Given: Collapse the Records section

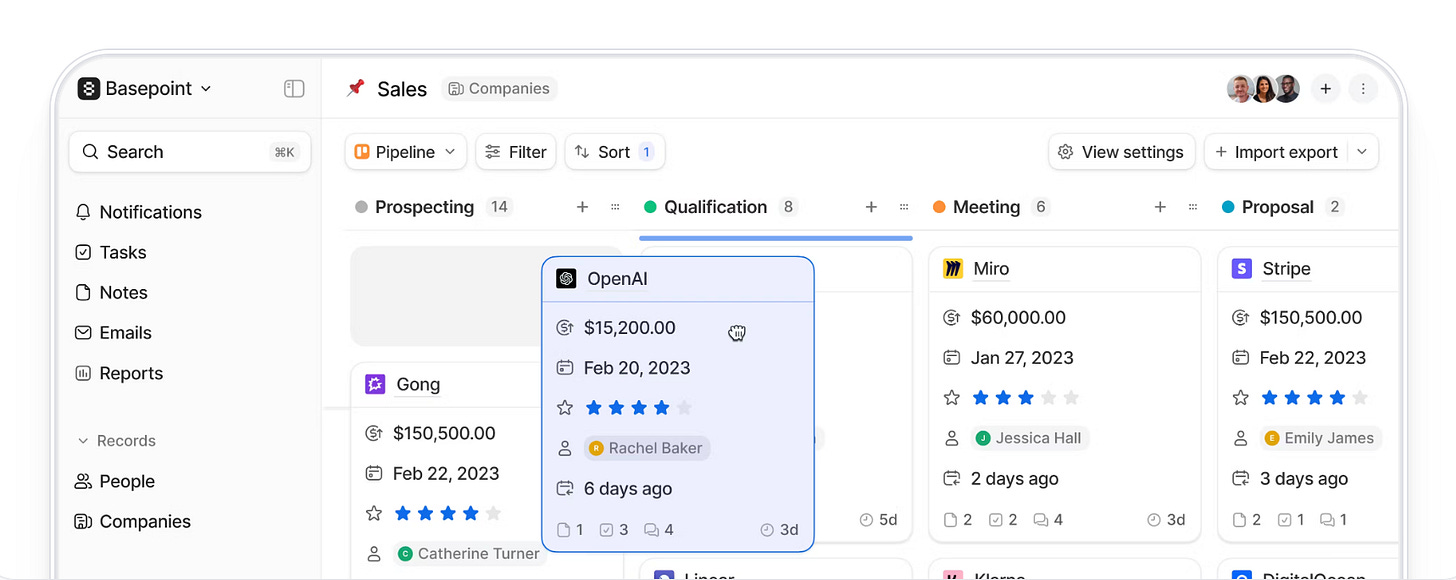Looking at the screenshot, I should [116, 441].
